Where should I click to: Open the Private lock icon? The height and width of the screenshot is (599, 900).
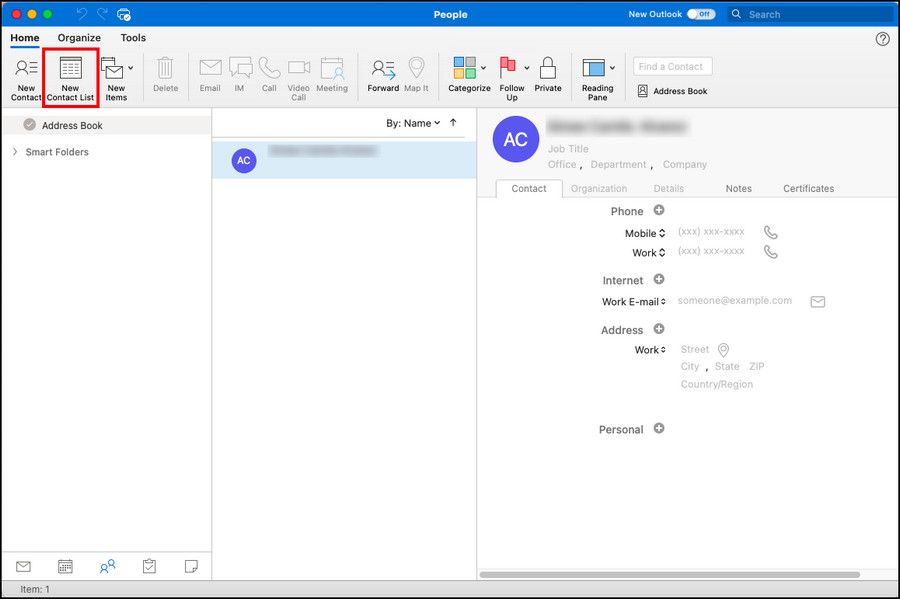point(547,77)
